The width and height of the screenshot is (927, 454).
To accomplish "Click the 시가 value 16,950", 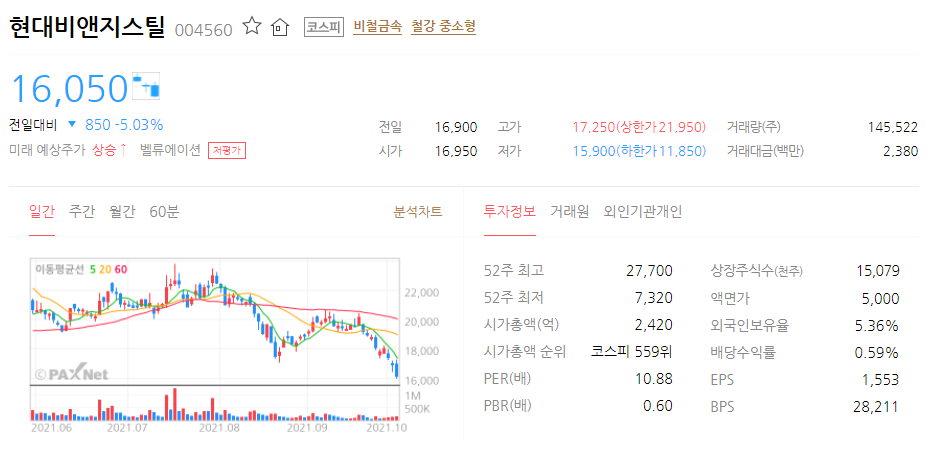I will tap(456, 151).
